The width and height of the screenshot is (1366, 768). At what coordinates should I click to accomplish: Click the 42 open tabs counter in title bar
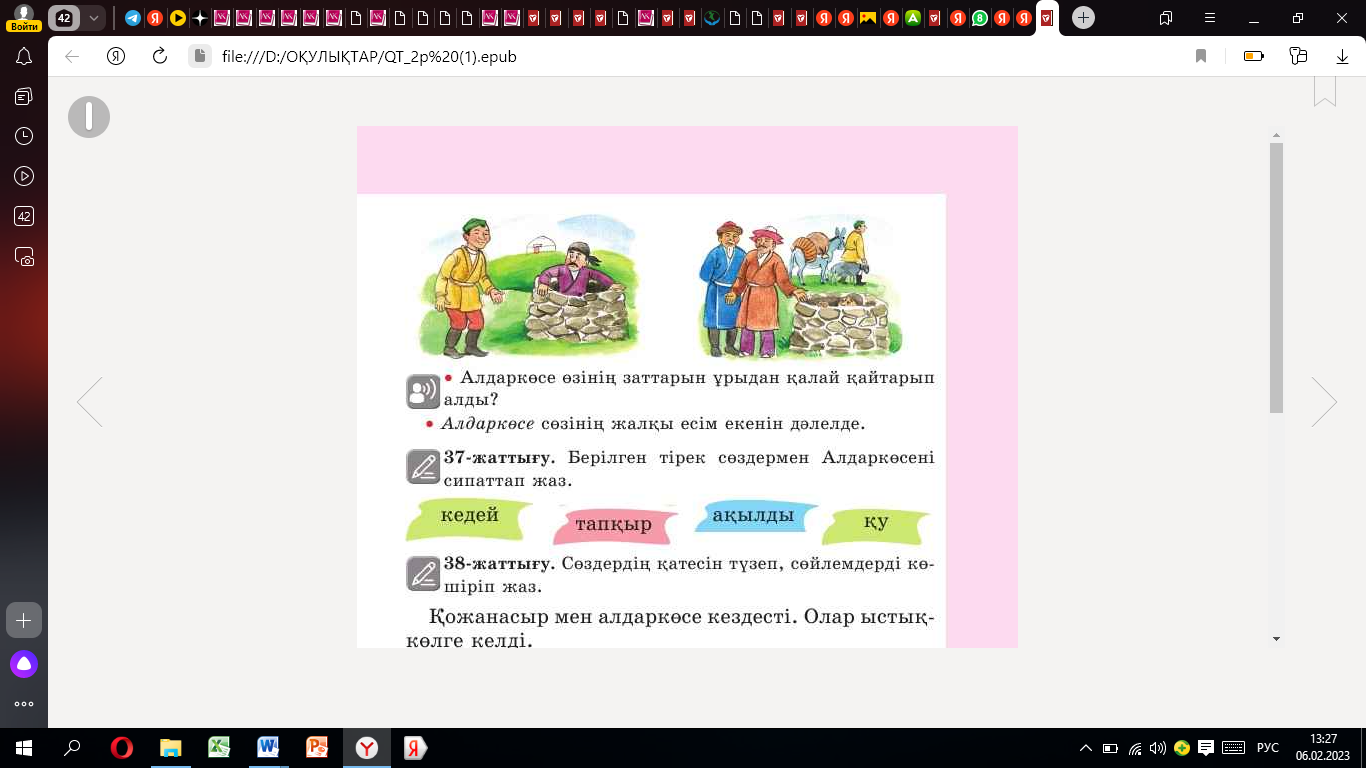point(64,18)
